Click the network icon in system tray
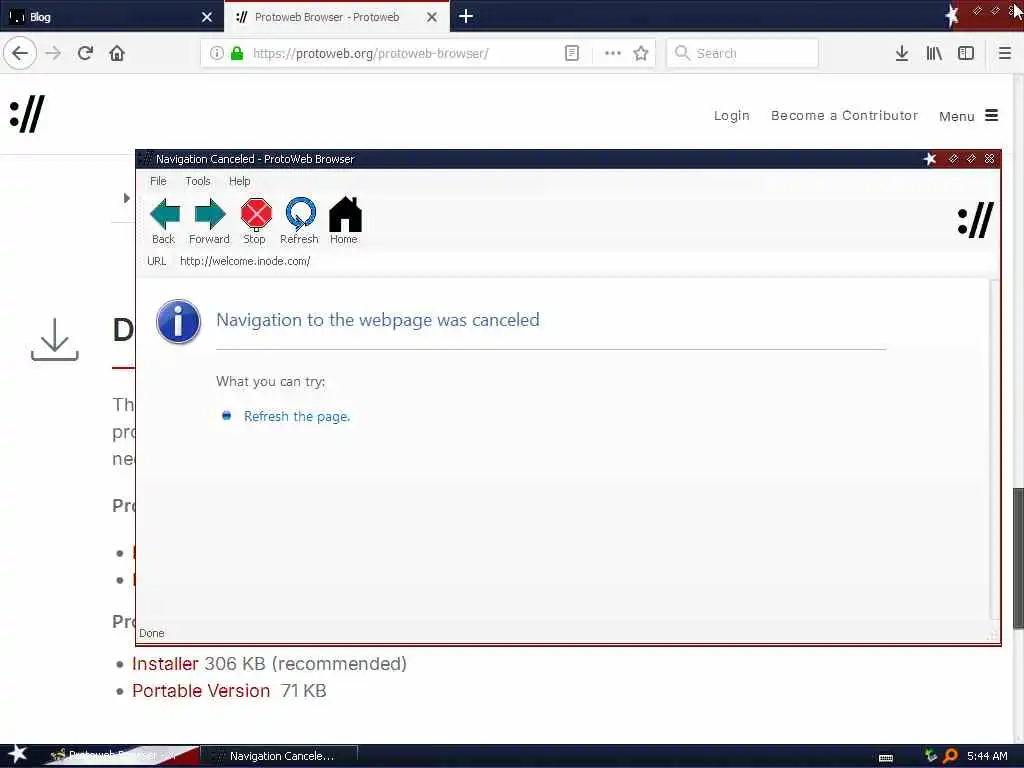The width and height of the screenshot is (1024, 768). pyautogui.click(x=931, y=756)
